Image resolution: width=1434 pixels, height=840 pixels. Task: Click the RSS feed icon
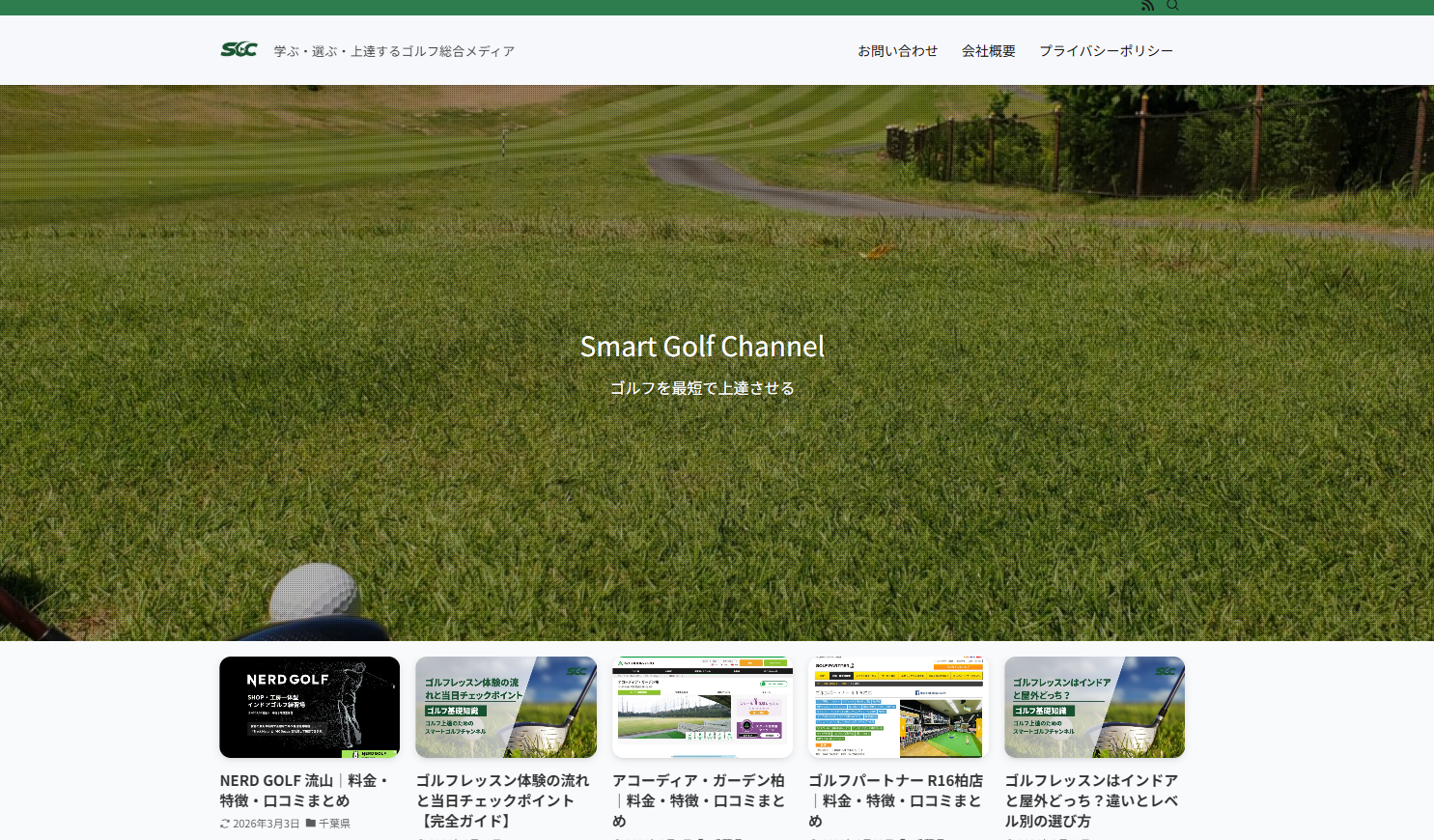coord(1147,6)
